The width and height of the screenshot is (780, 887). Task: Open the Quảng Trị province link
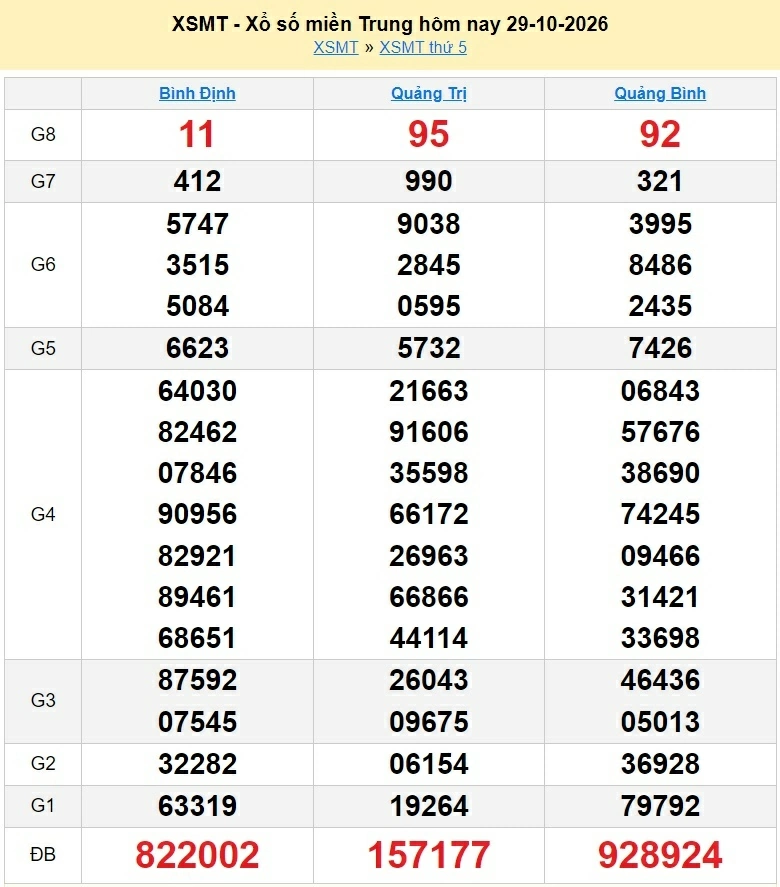(429, 93)
